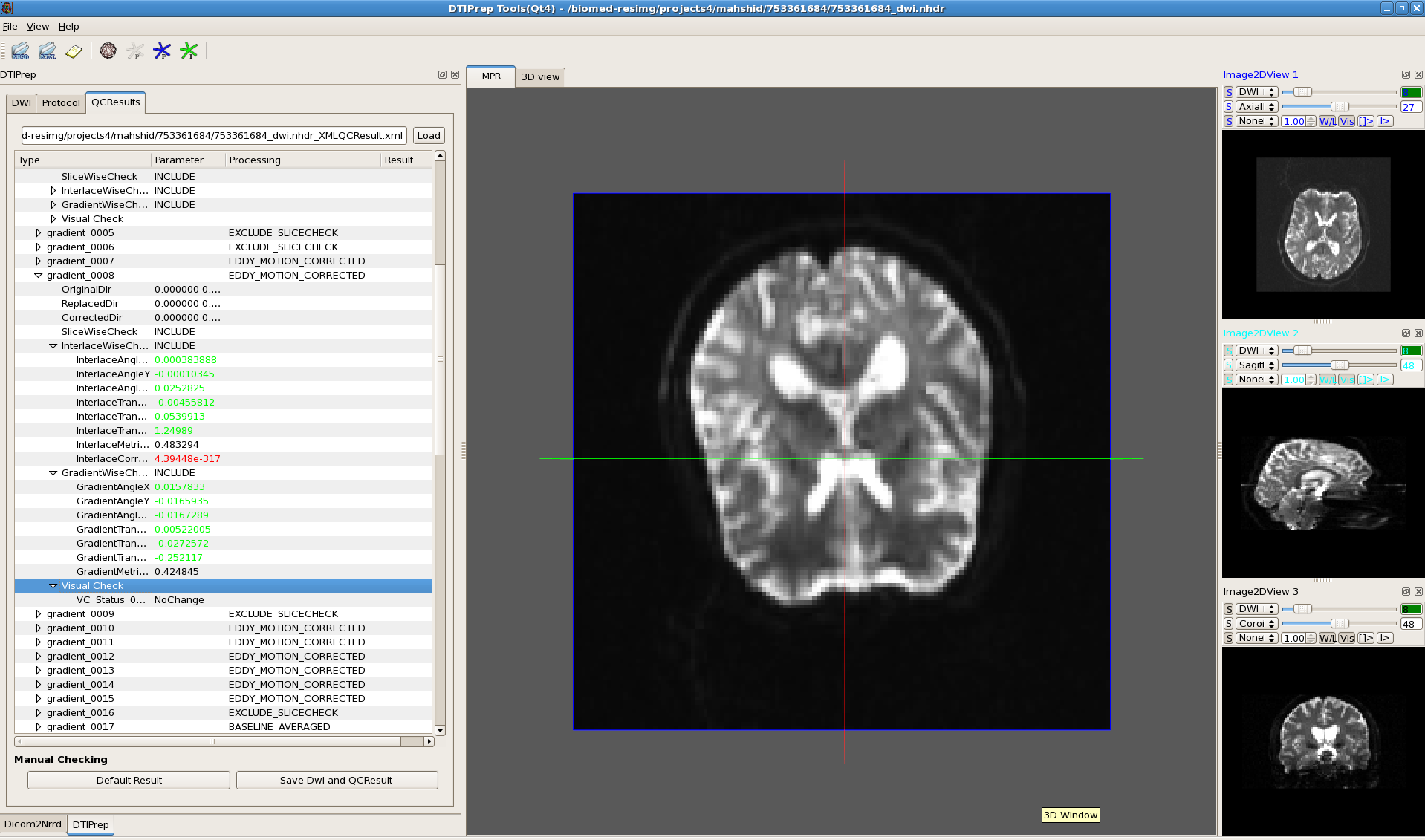Click the Default Result button

[129, 780]
